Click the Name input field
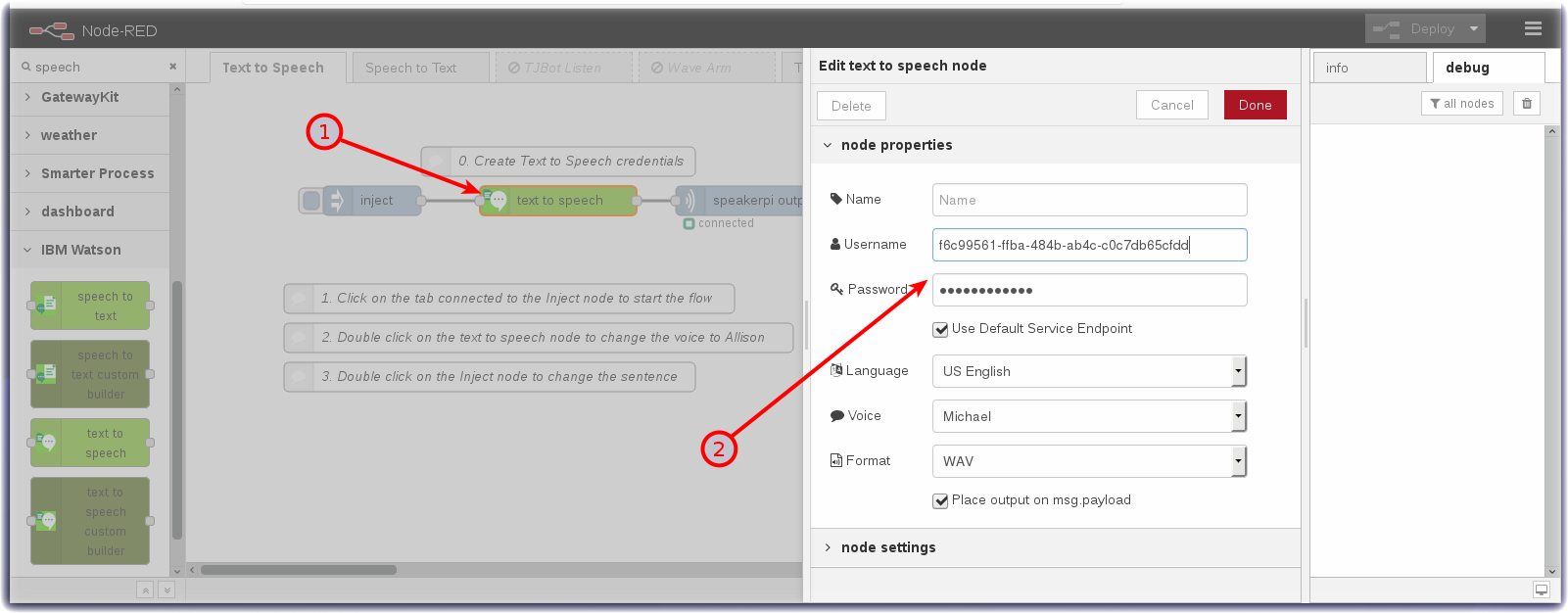This screenshot has height=613, width=1568. coord(1089,200)
